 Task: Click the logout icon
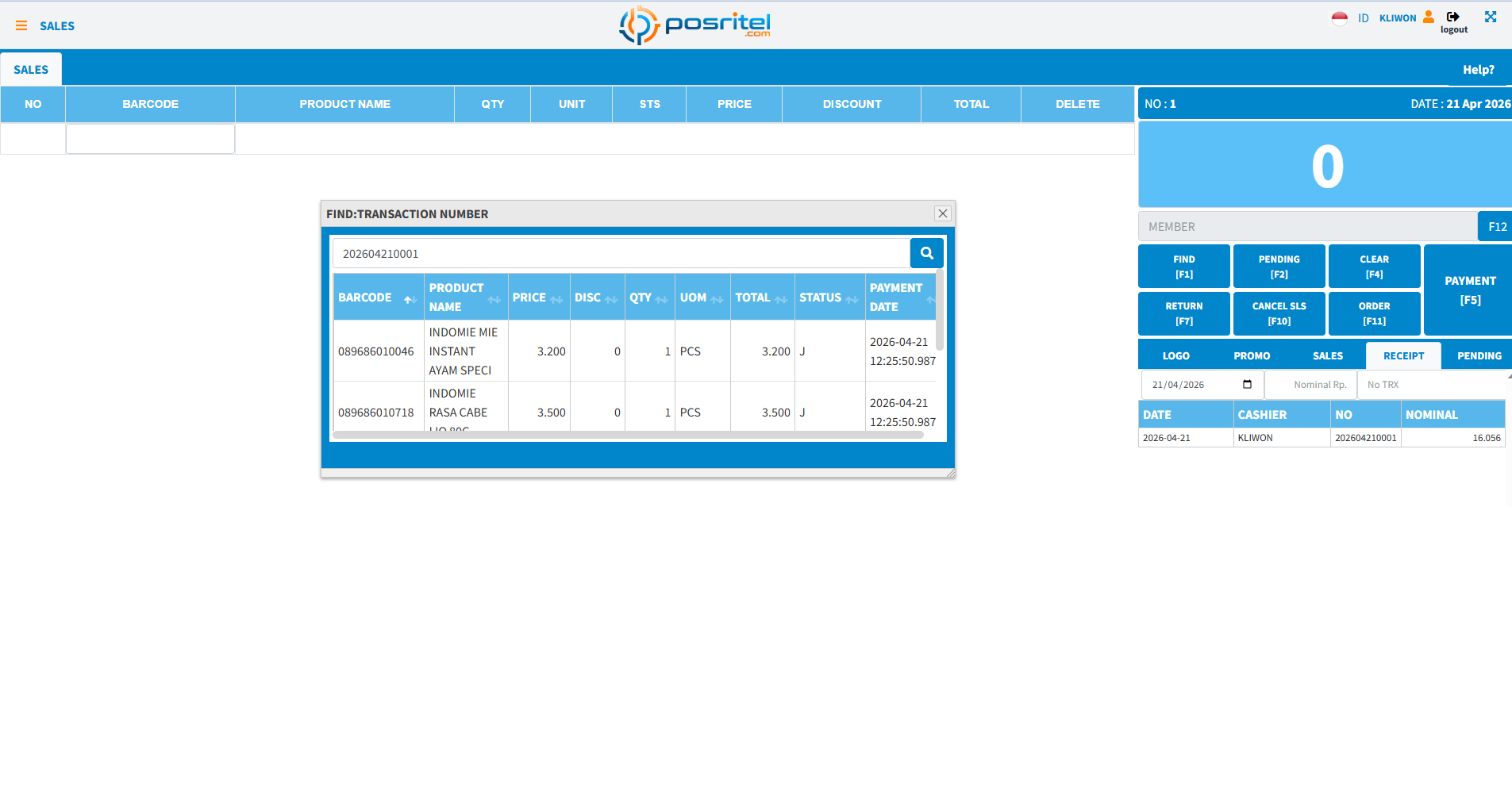click(1453, 17)
